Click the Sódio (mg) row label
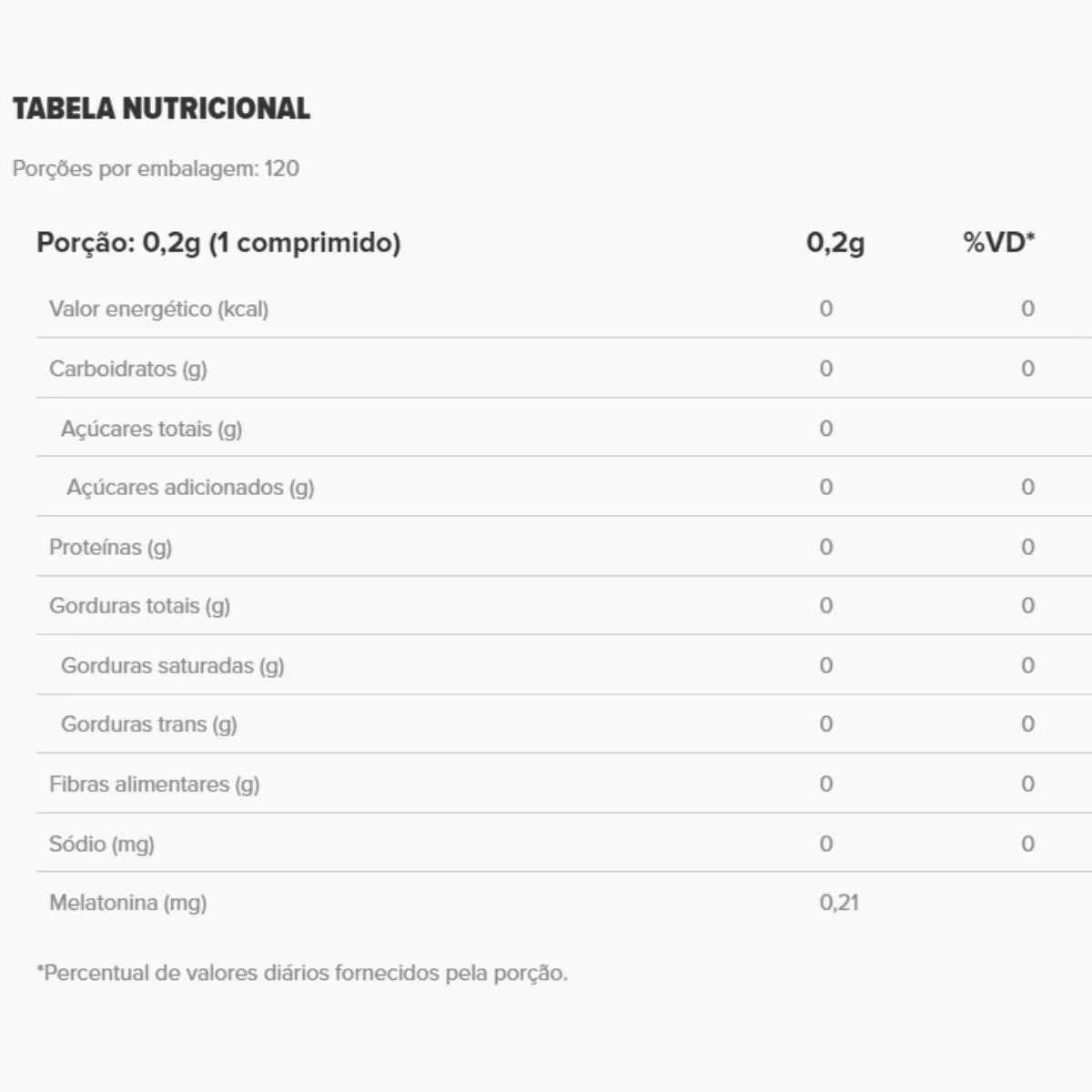This screenshot has height=1092, width=1092. [x=101, y=844]
